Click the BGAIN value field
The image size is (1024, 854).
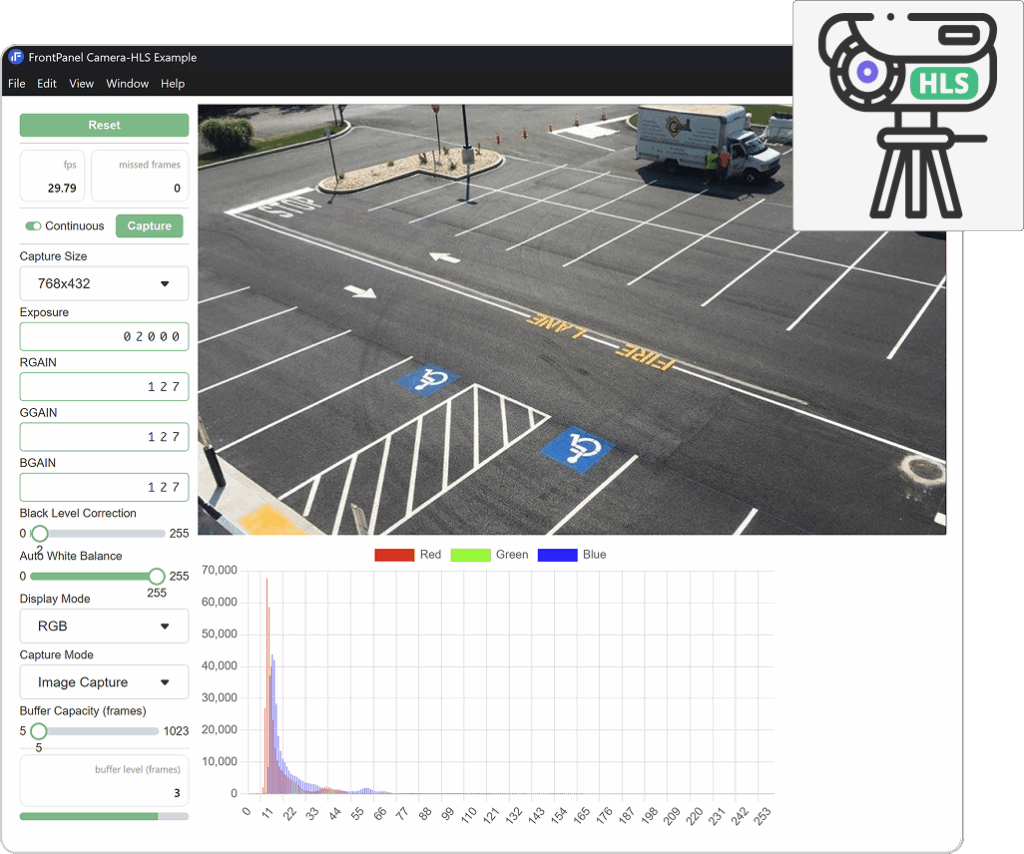[104, 487]
